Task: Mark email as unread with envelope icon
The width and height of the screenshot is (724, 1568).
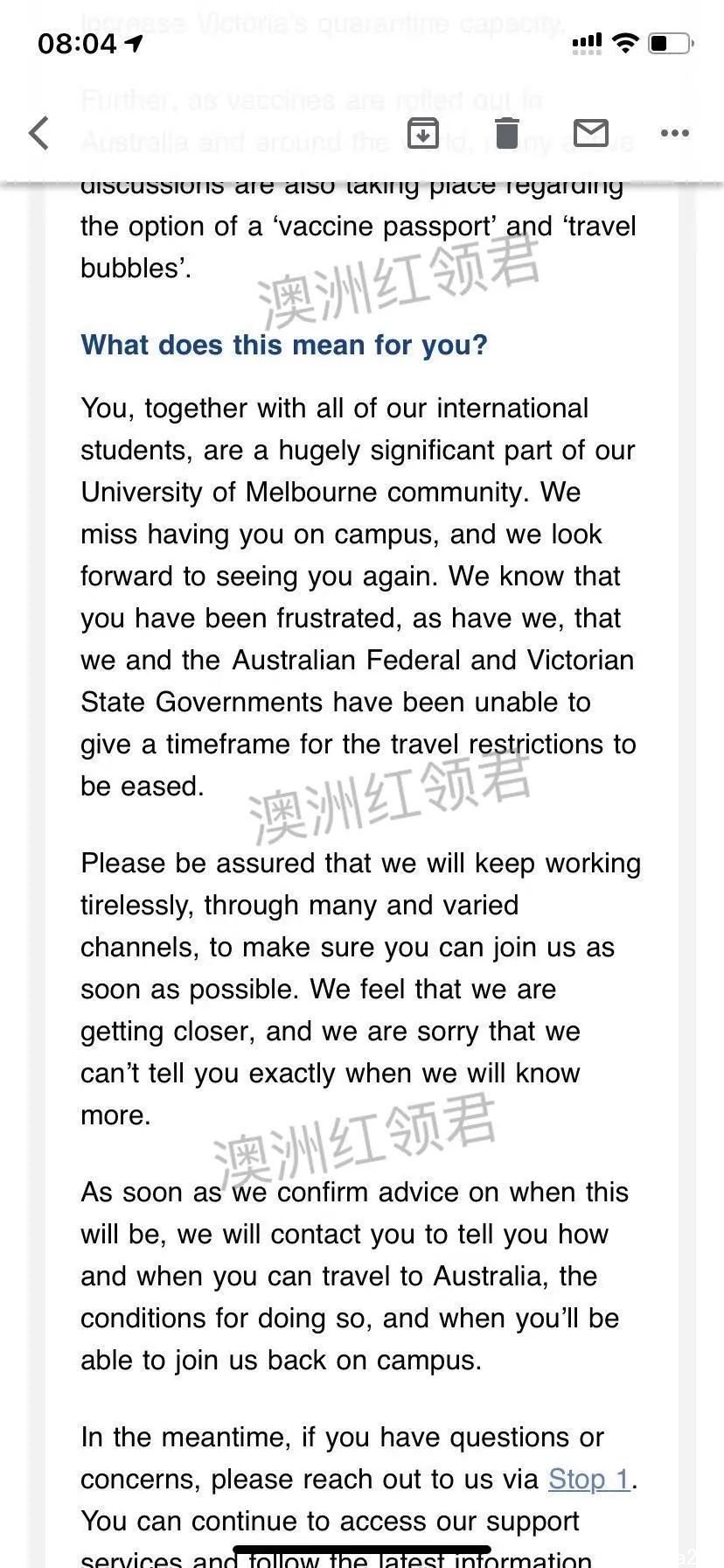Action: (x=591, y=133)
